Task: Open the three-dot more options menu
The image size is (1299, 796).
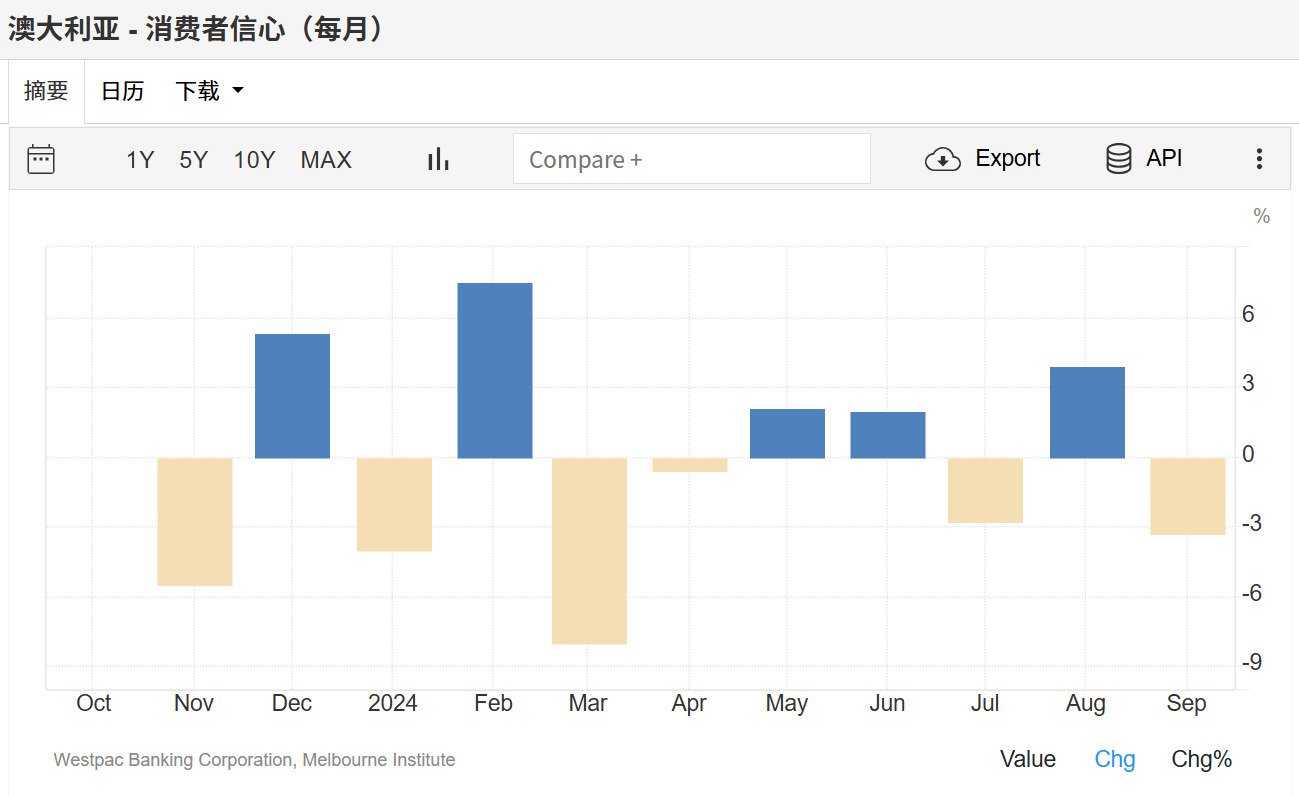Action: pyautogui.click(x=1259, y=159)
